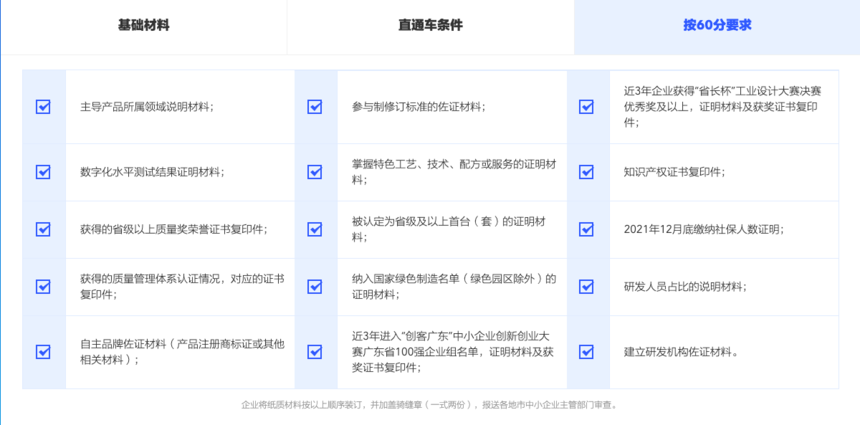
Task: Toggle 建立研发机构佐证材料 checkbox
Action: coord(587,351)
